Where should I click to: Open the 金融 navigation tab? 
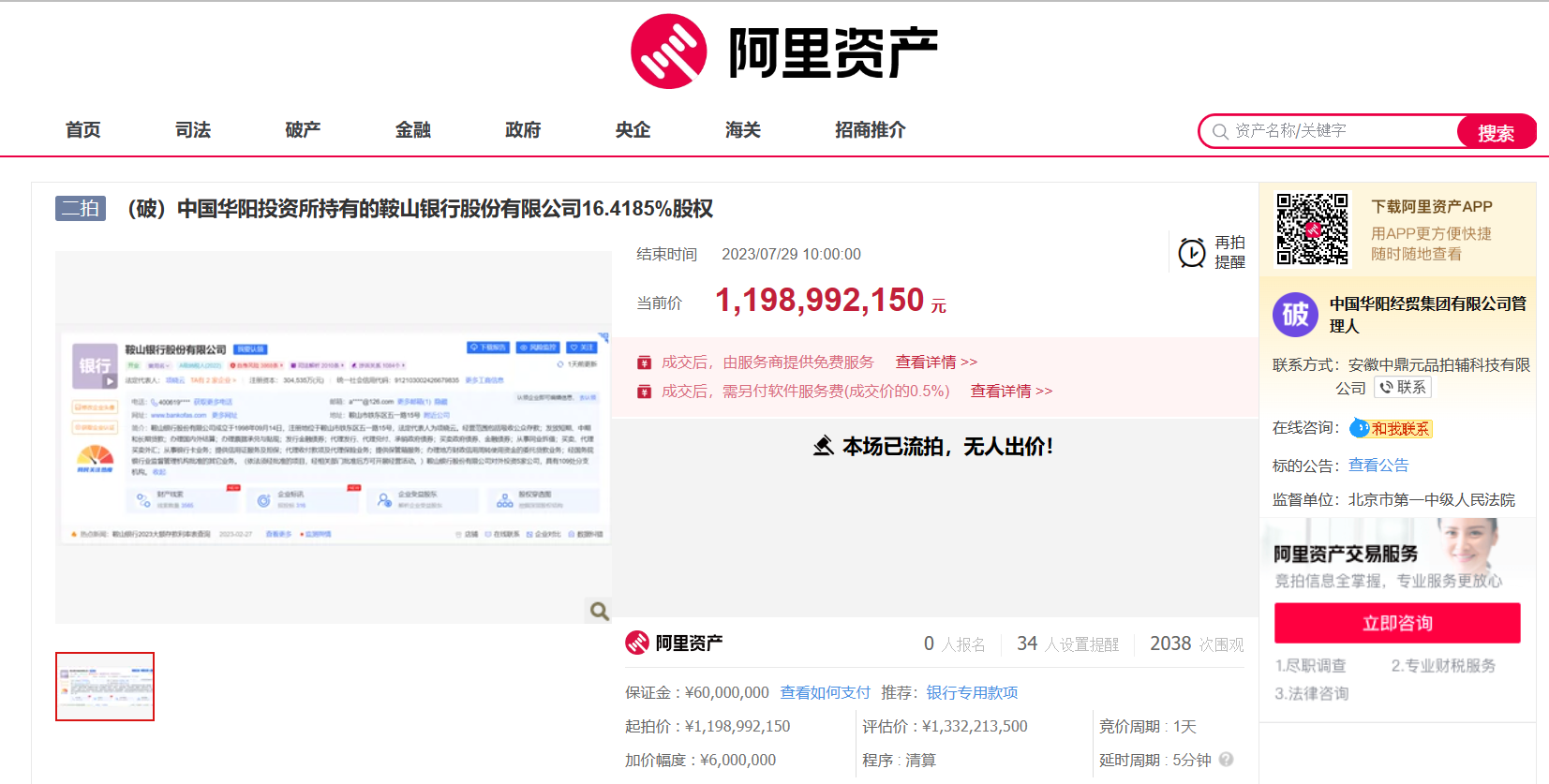pos(413,130)
